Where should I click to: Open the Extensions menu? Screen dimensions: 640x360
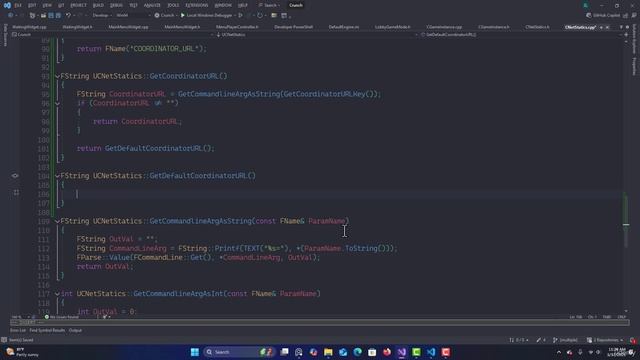197,5
